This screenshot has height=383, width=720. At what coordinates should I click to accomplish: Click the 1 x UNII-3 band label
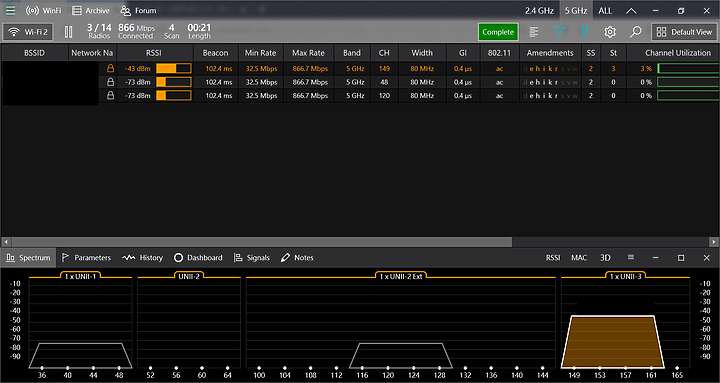625,276
